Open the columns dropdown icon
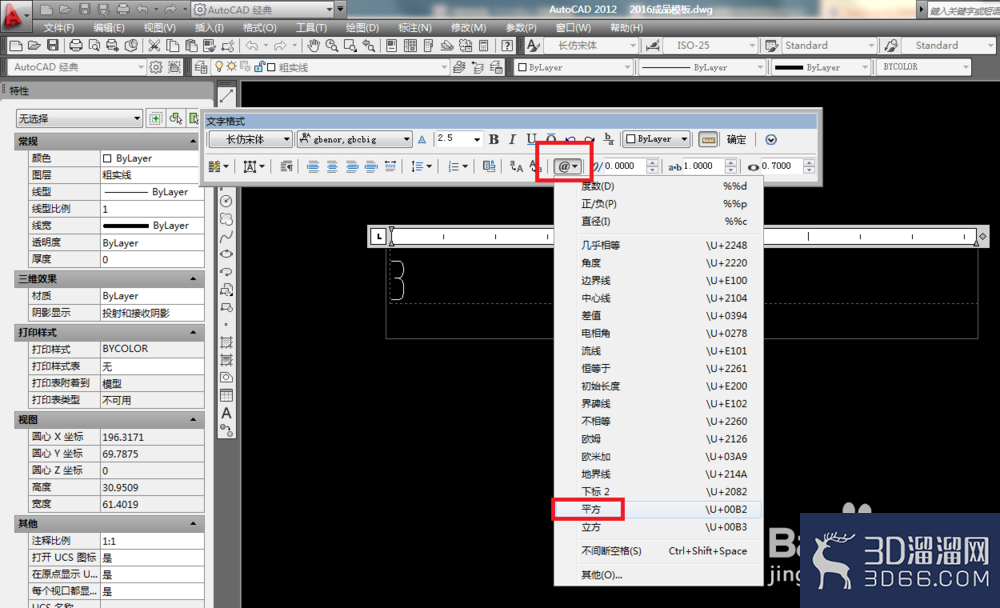The width and height of the screenshot is (1000, 608). coord(218,167)
